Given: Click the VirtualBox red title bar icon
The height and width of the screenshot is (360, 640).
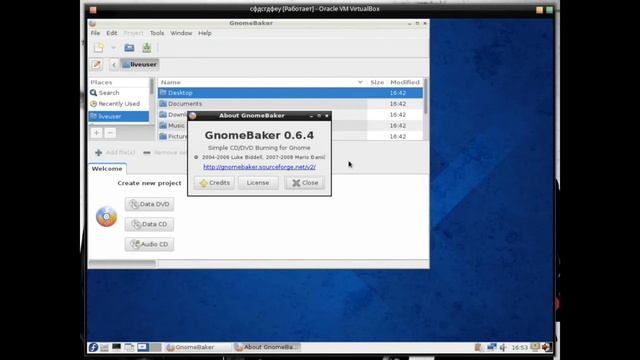Looking at the screenshot, I should coord(93,9).
